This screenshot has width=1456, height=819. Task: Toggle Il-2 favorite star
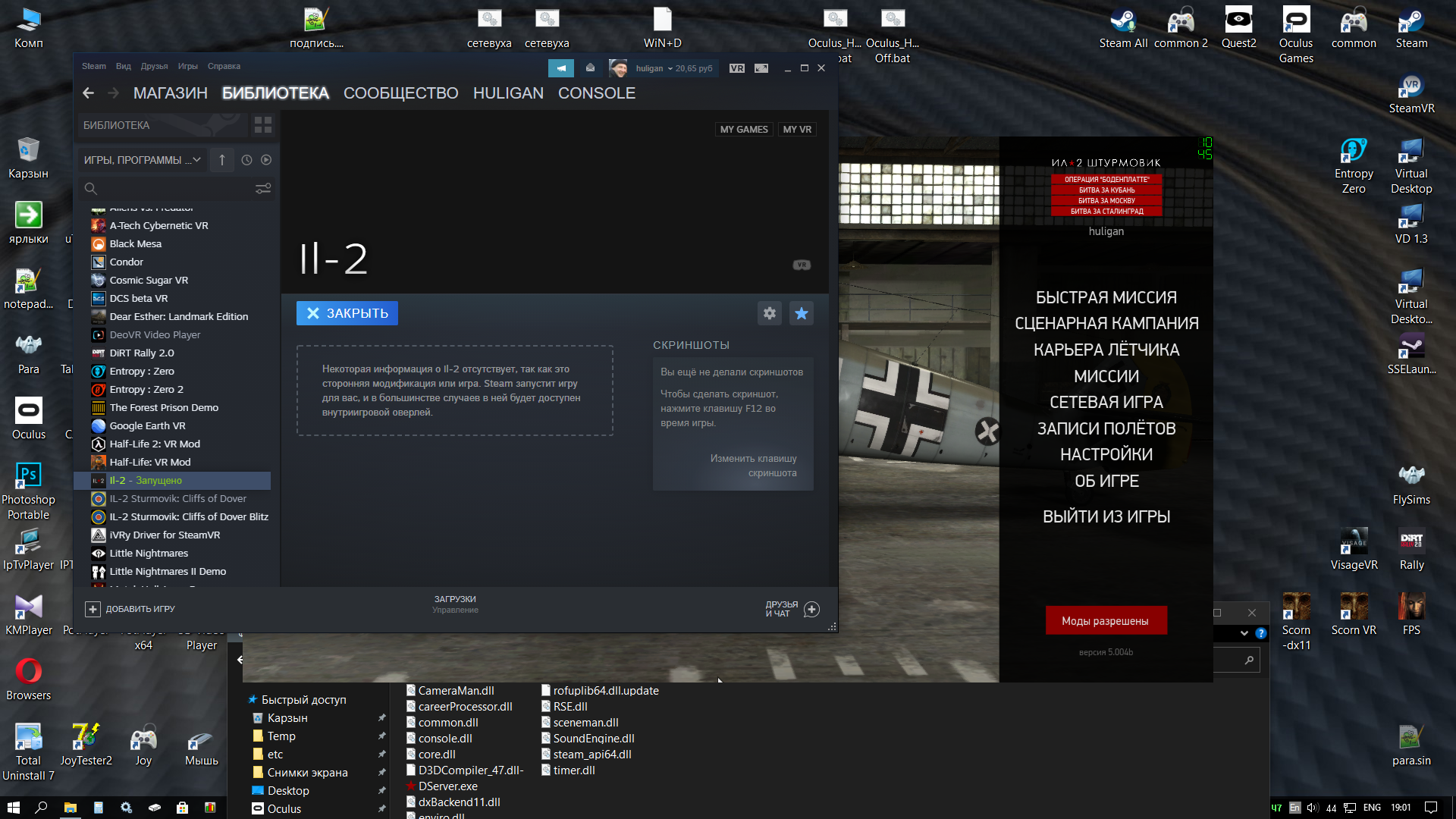coord(802,313)
